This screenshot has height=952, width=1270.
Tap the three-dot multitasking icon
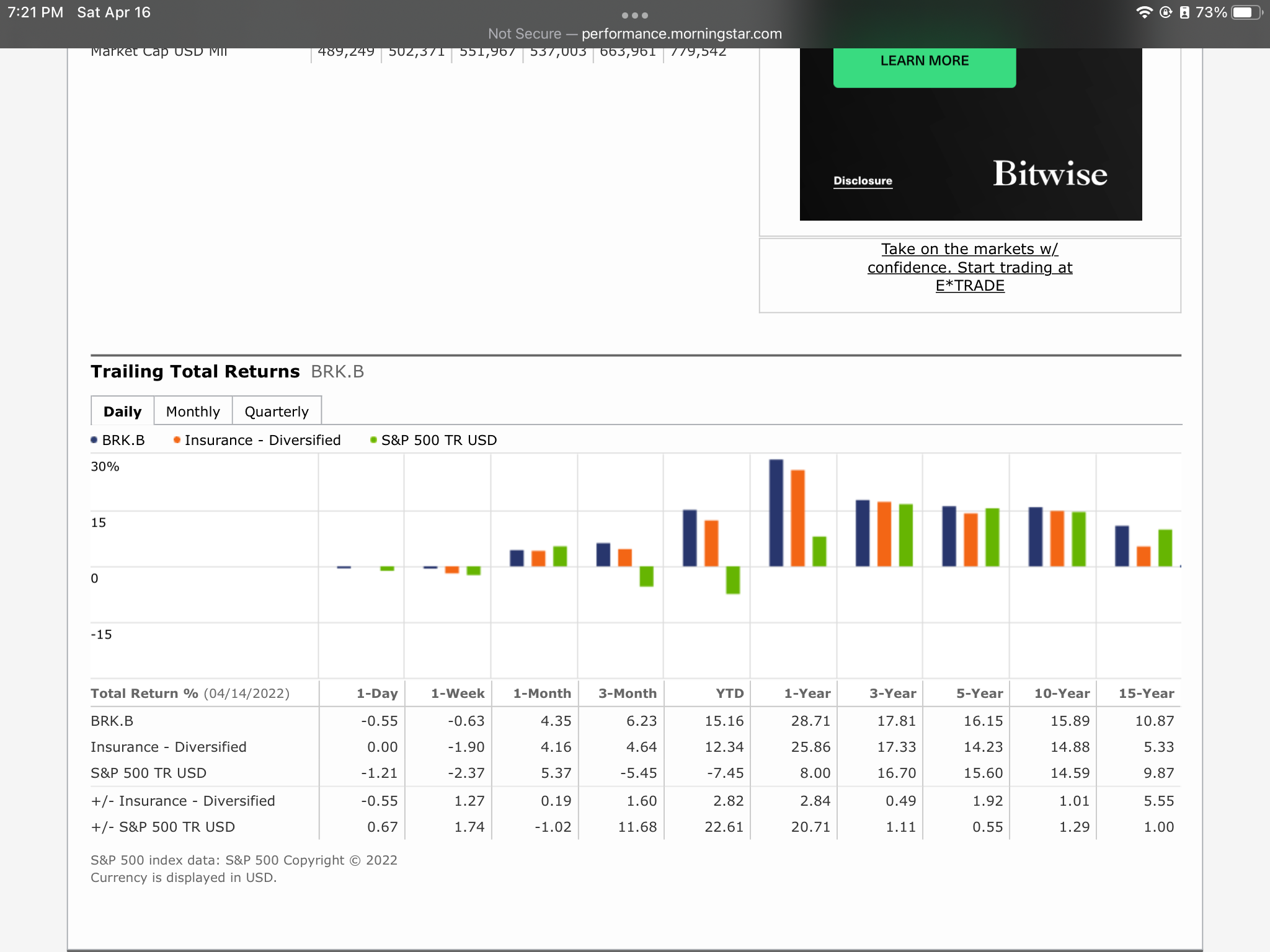pos(634,15)
